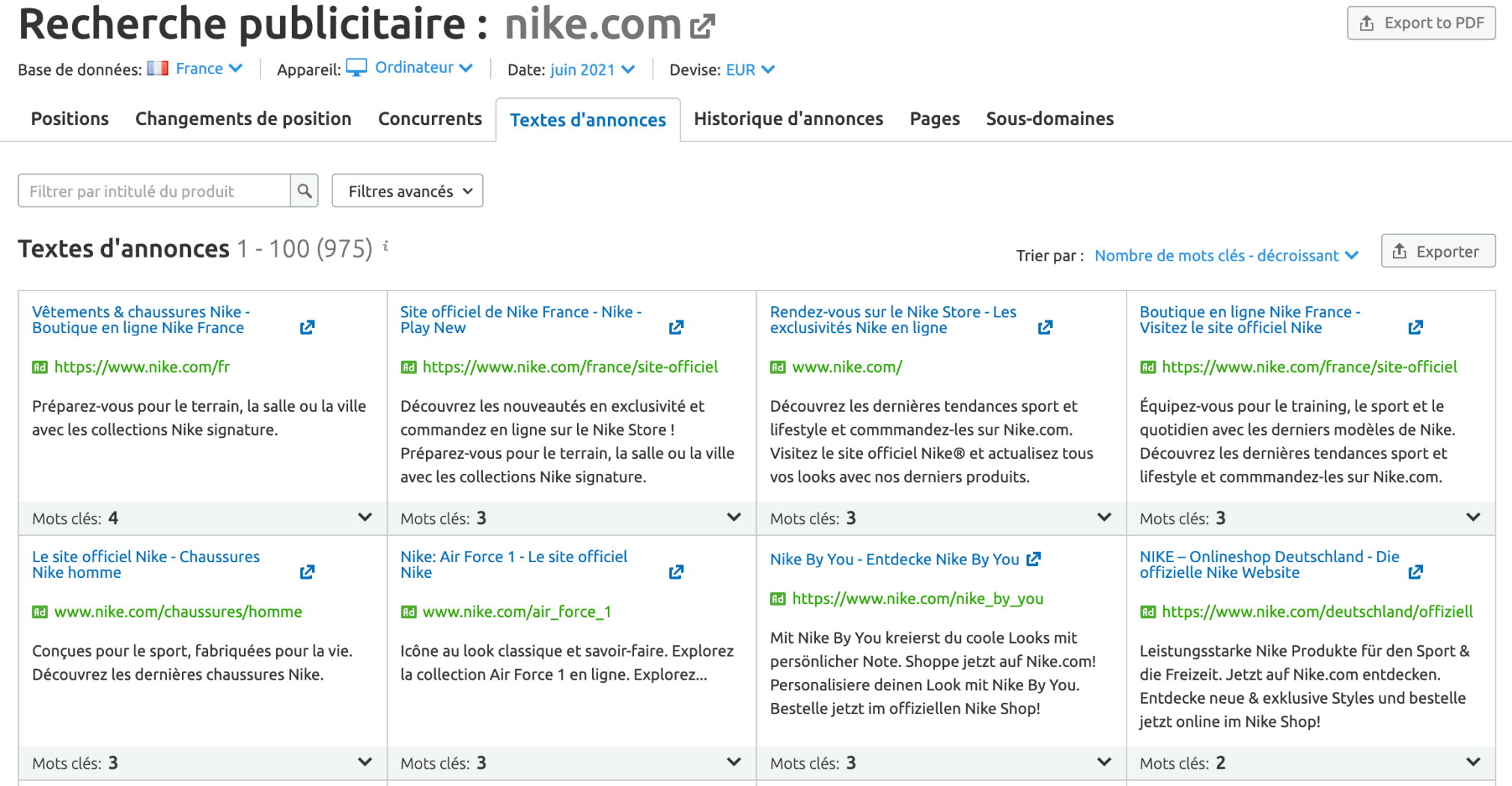Open the nike.com website via external link icon
The width and height of the screenshot is (1512, 786).
click(701, 25)
